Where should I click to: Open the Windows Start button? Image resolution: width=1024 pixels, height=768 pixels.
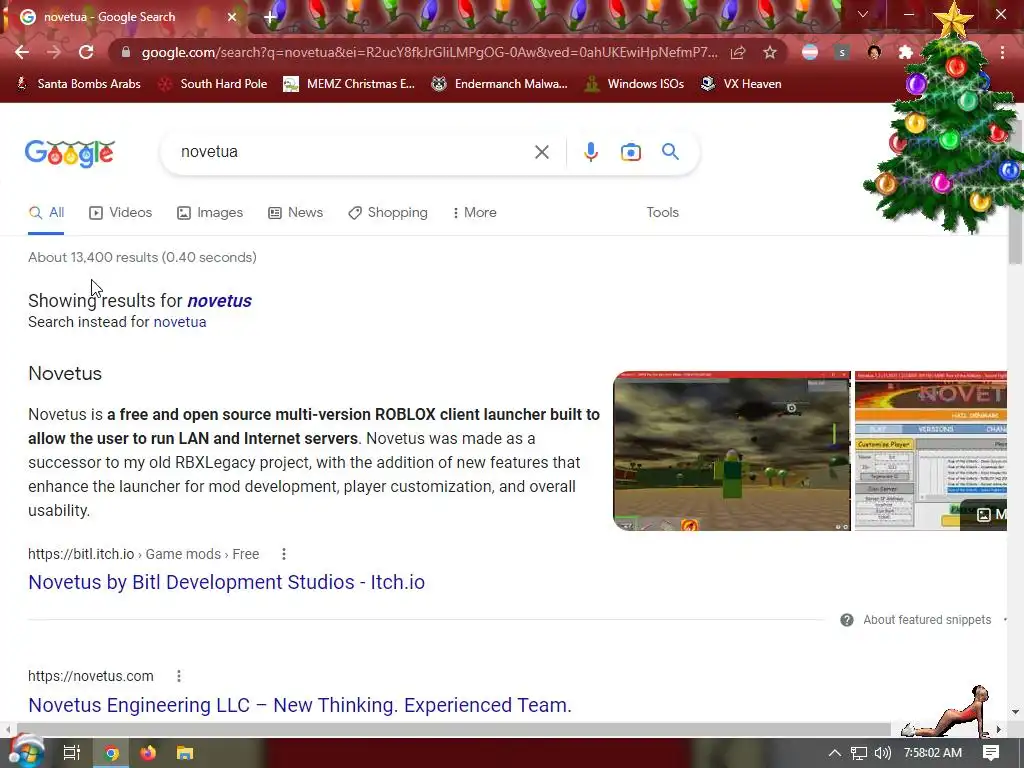(26, 753)
